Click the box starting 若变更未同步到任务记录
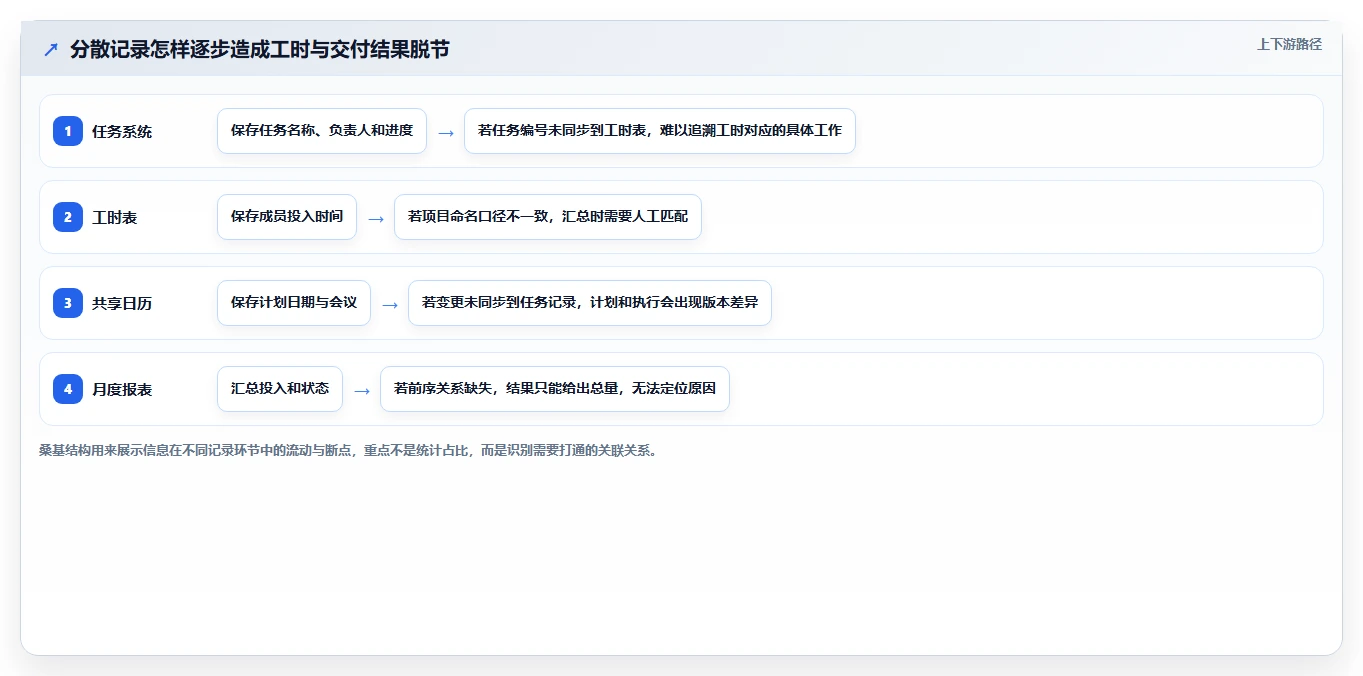This screenshot has height=676, width=1363. click(590, 303)
